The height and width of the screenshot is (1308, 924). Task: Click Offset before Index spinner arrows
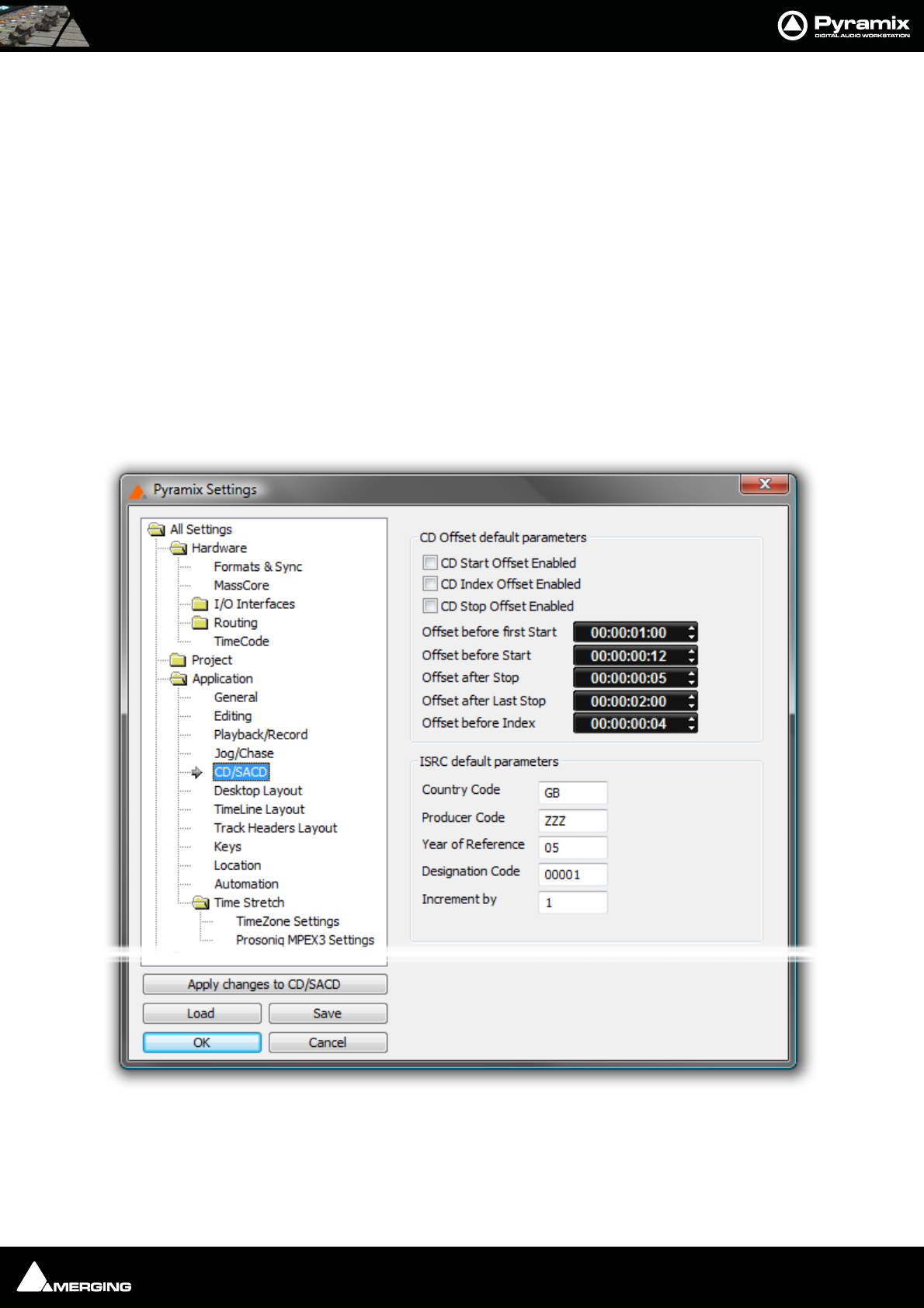point(691,724)
